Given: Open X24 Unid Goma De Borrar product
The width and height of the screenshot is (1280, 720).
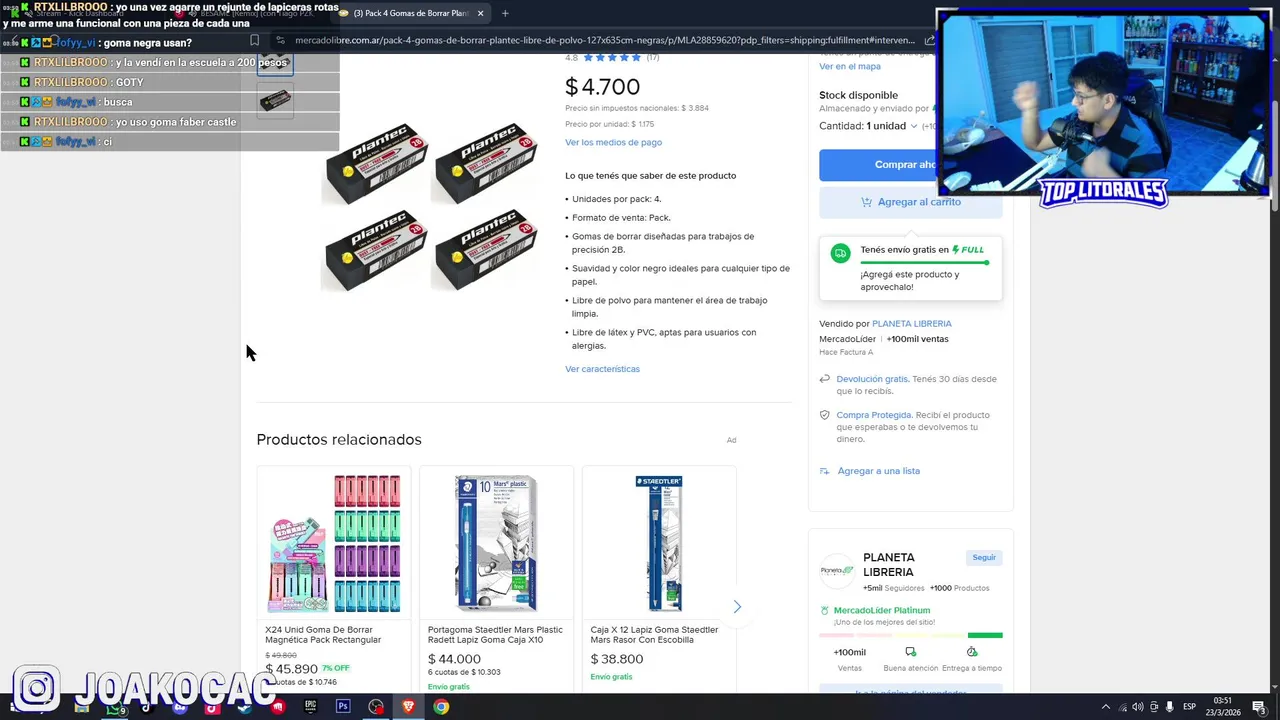Looking at the screenshot, I should tap(323, 635).
